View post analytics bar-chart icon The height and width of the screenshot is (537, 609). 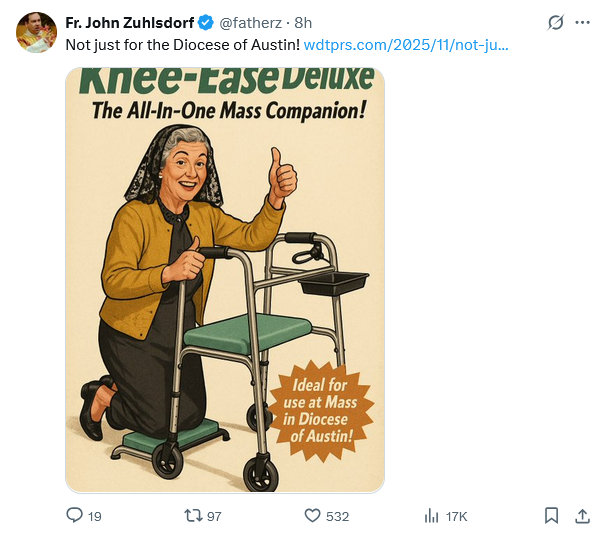(x=432, y=516)
